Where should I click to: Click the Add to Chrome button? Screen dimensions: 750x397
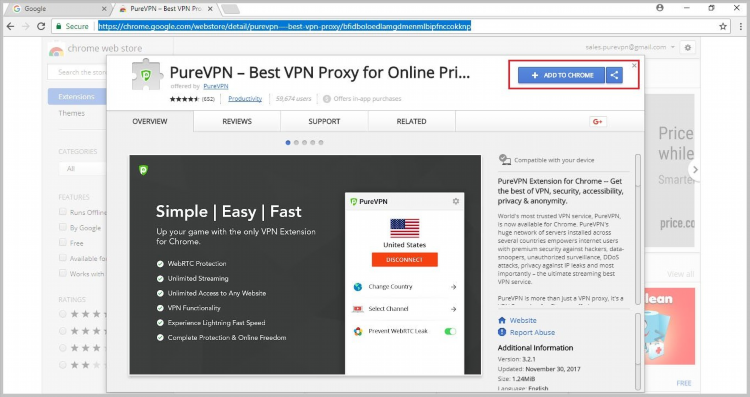[562, 75]
